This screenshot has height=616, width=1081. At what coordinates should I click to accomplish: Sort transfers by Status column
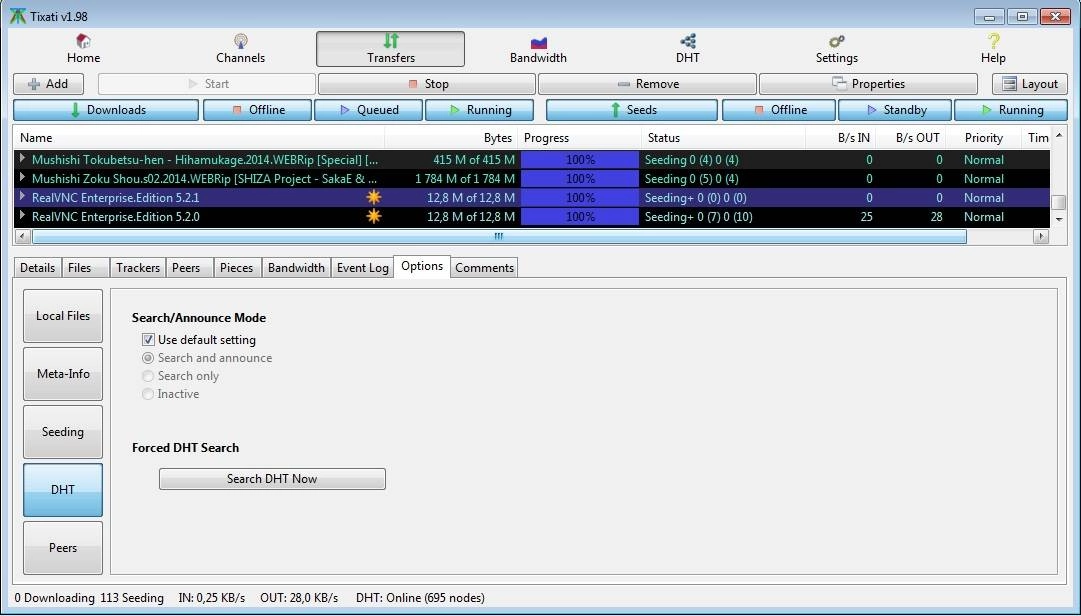pyautogui.click(x=723, y=138)
